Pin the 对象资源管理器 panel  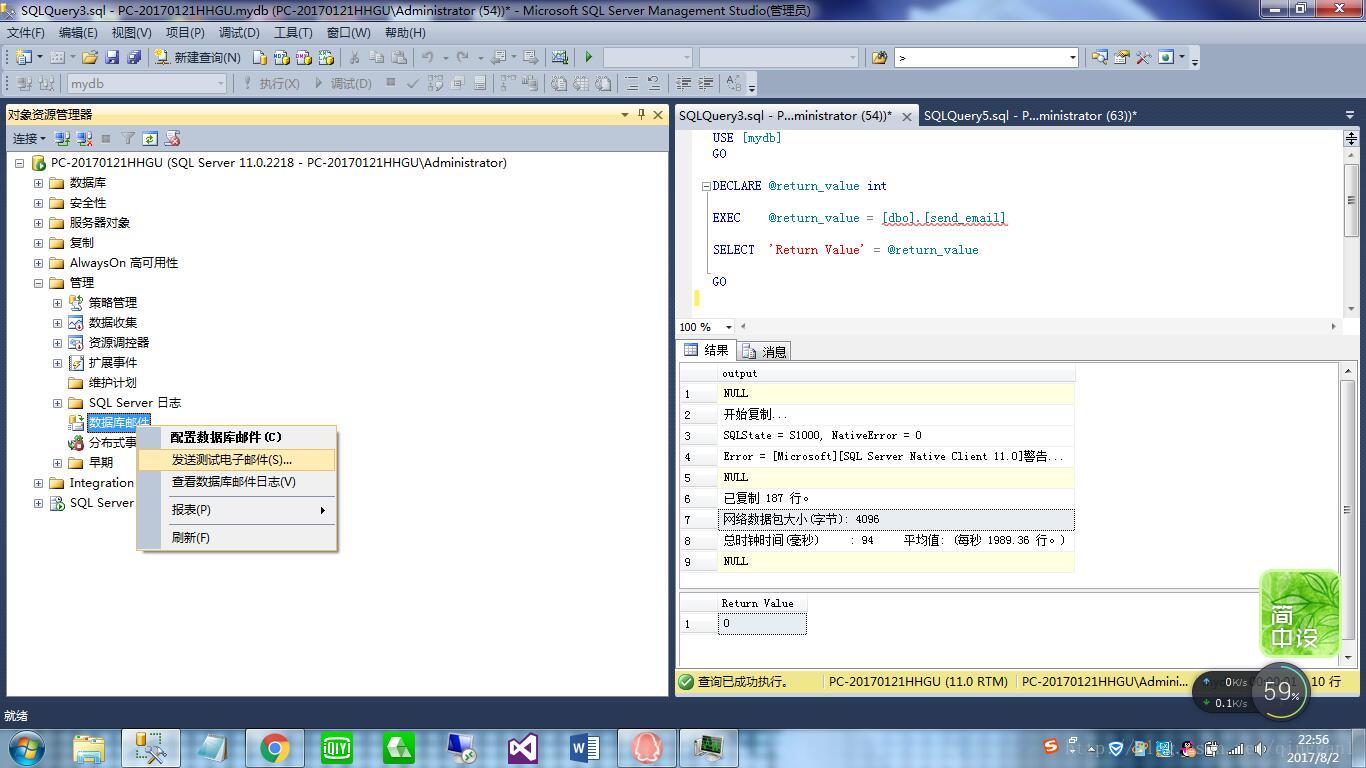click(x=641, y=114)
